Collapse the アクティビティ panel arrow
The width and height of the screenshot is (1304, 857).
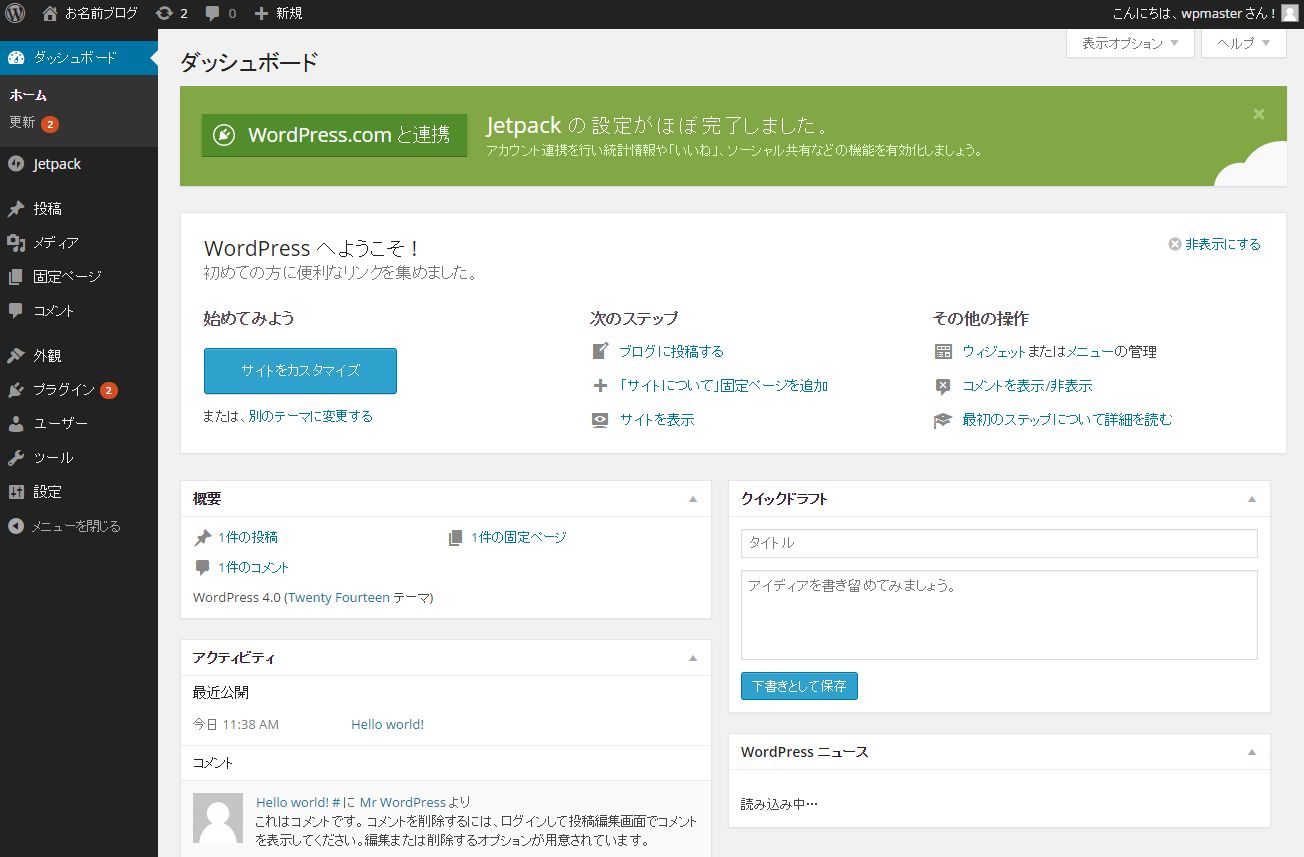pyautogui.click(x=693, y=658)
